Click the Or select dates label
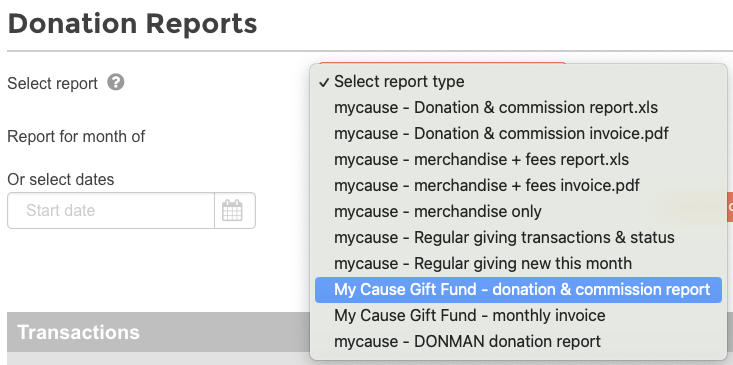Viewport: 733px width, 365px height. 61,179
